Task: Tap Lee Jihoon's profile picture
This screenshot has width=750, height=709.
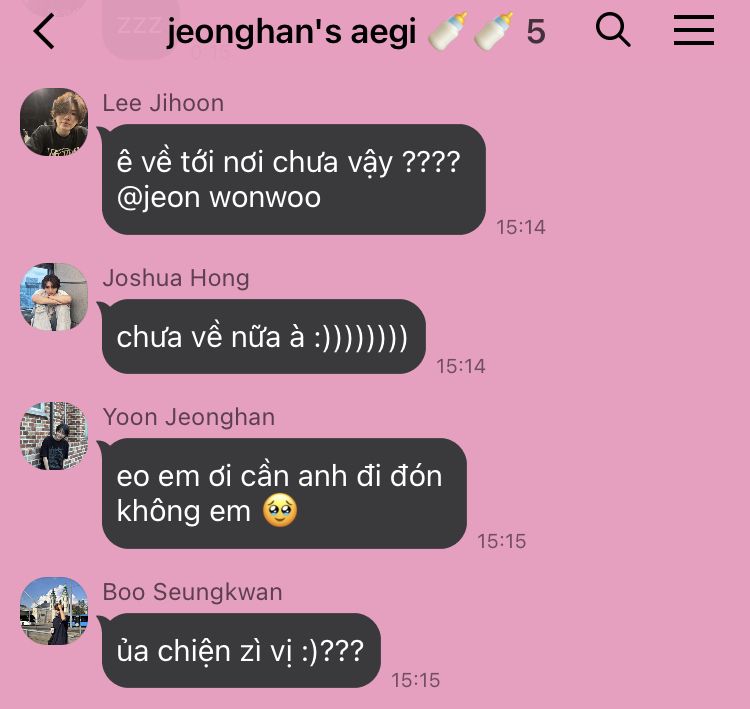Action: click(54, 122)
